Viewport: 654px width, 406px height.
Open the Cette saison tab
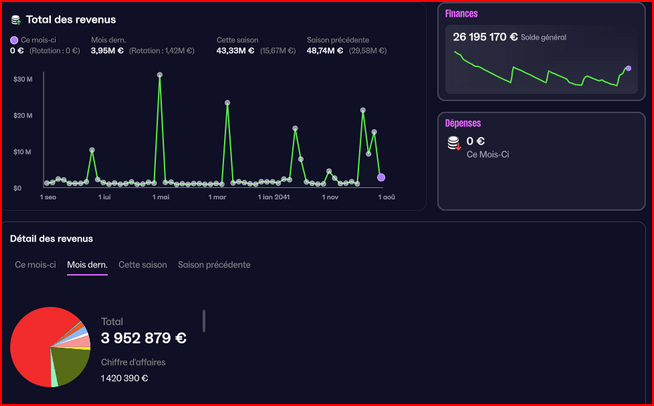tap(142, 265)
